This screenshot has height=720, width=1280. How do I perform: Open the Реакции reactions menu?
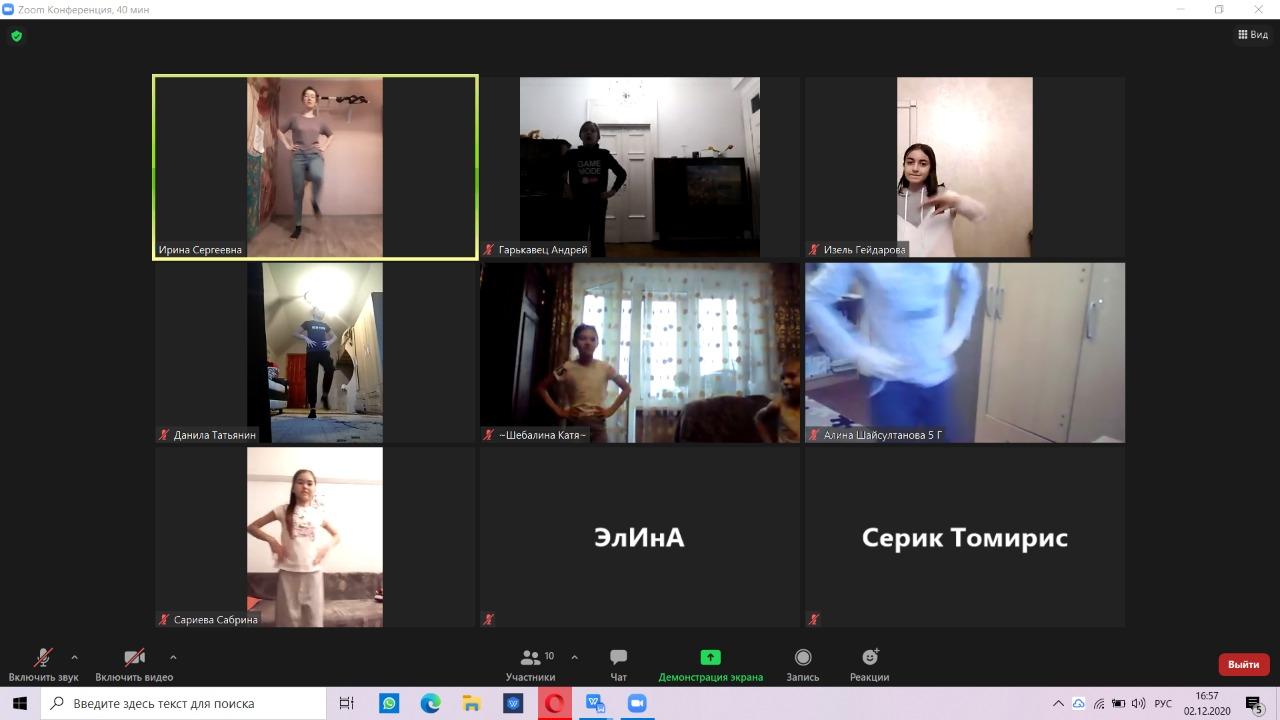click(x=869, y=664)
